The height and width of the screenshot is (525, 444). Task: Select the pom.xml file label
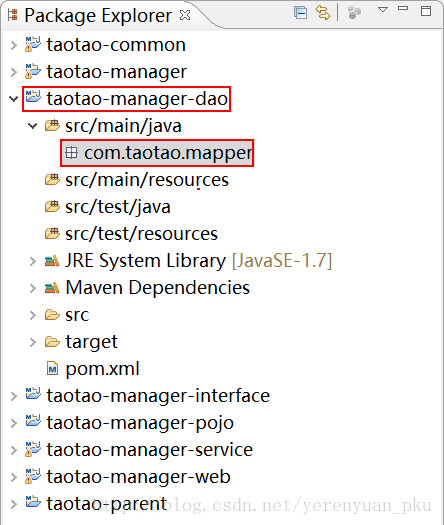coord(102,369)
